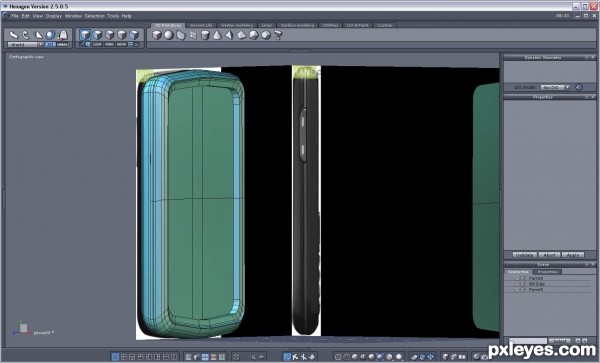The image size is (600, 363).
Task: Toggle visibility of Form0 in scene tree
Action: point(517,278)
